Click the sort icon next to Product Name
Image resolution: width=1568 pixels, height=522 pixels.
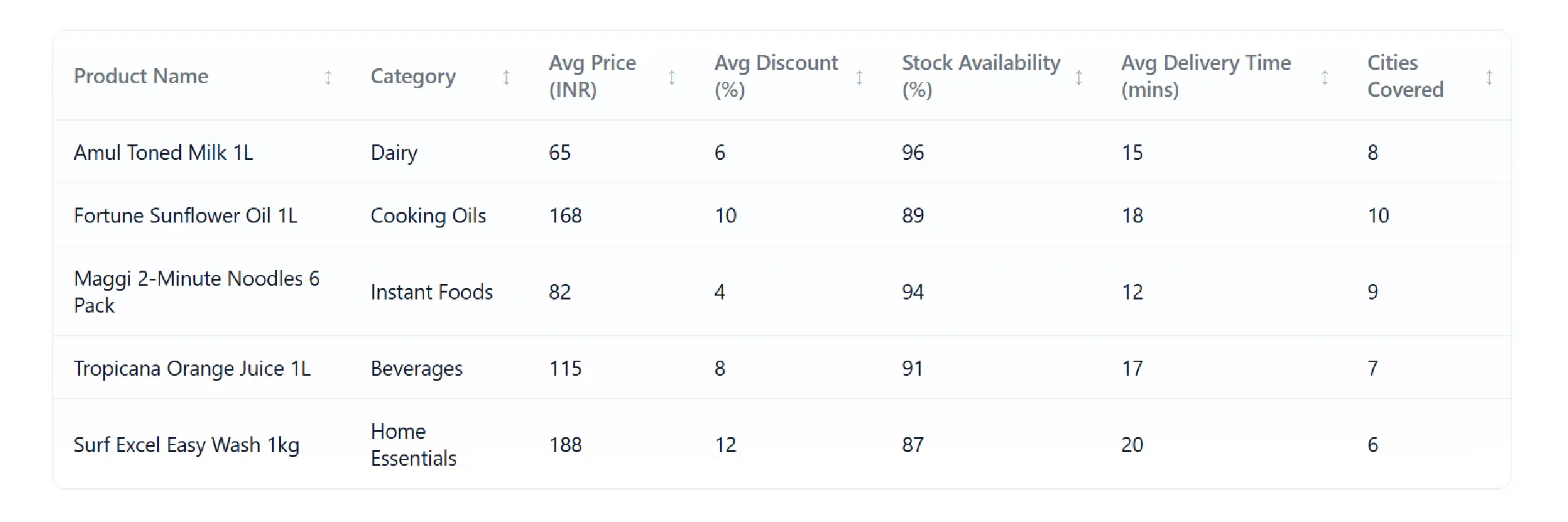coord(328,77)
